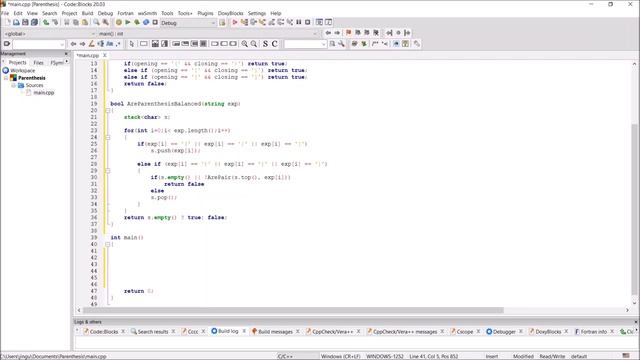
Task: Stop the debugger icon
Action: pyautogui.click(x=308, y=22)
